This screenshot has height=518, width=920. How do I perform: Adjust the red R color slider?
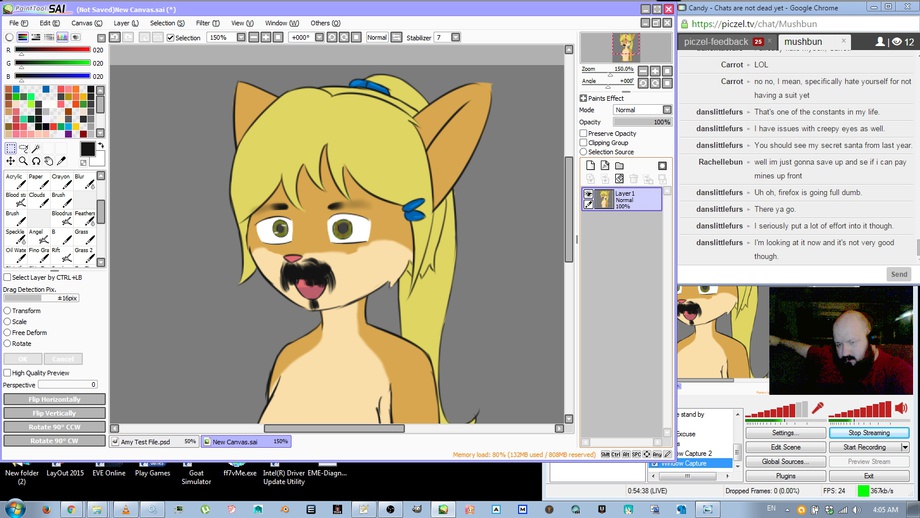click(53, 50)
